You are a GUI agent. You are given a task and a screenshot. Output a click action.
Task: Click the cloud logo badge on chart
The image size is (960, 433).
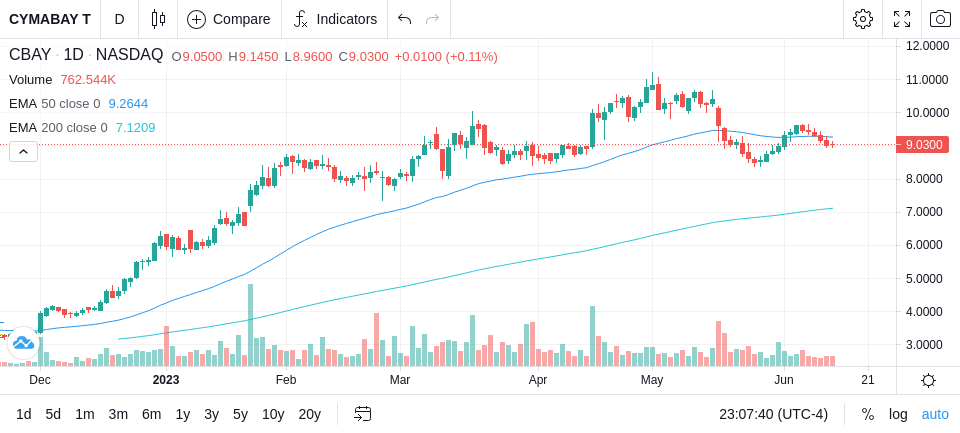pos(23,343)
